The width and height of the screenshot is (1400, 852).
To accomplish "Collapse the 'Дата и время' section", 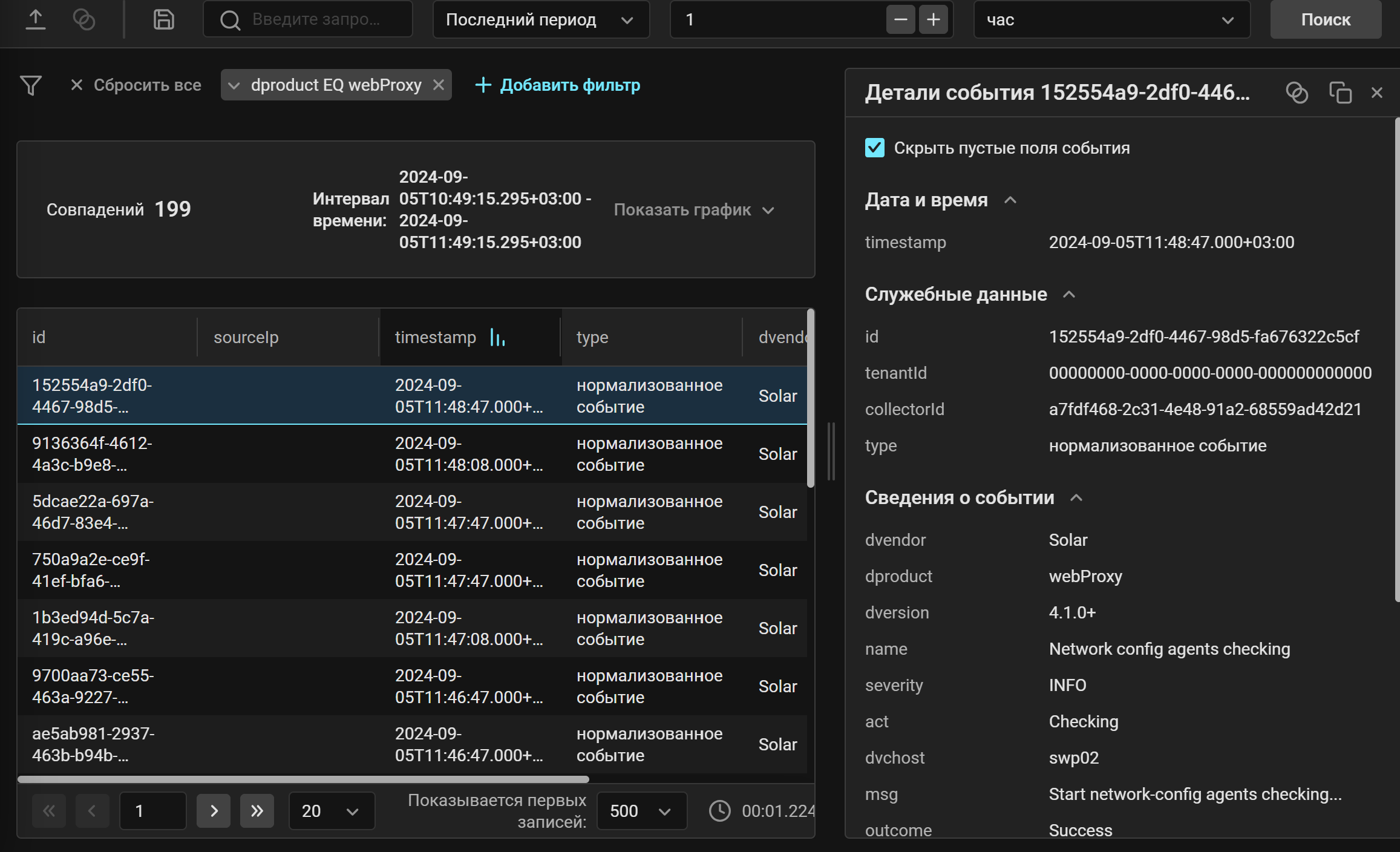I will click(1009, 200).
